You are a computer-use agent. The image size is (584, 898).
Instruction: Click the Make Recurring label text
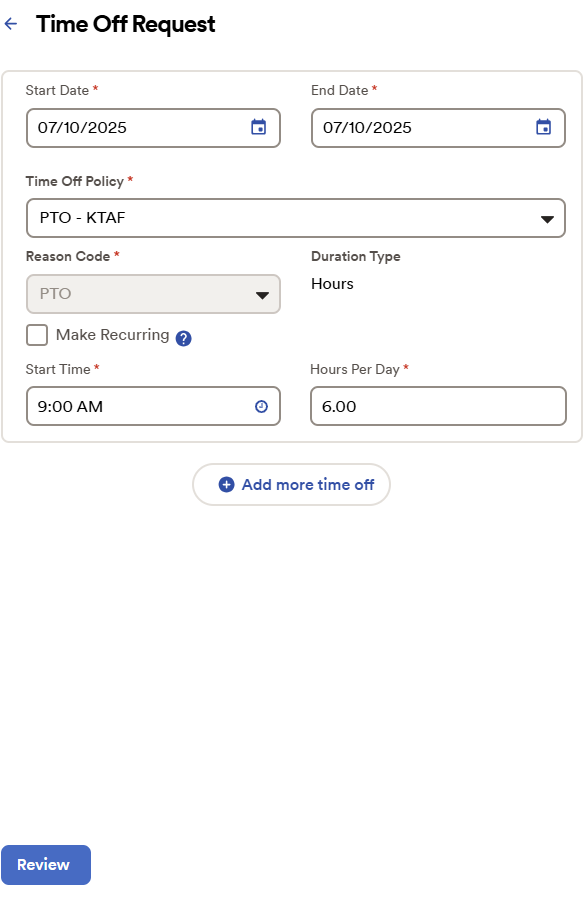(x=113, y=335)
